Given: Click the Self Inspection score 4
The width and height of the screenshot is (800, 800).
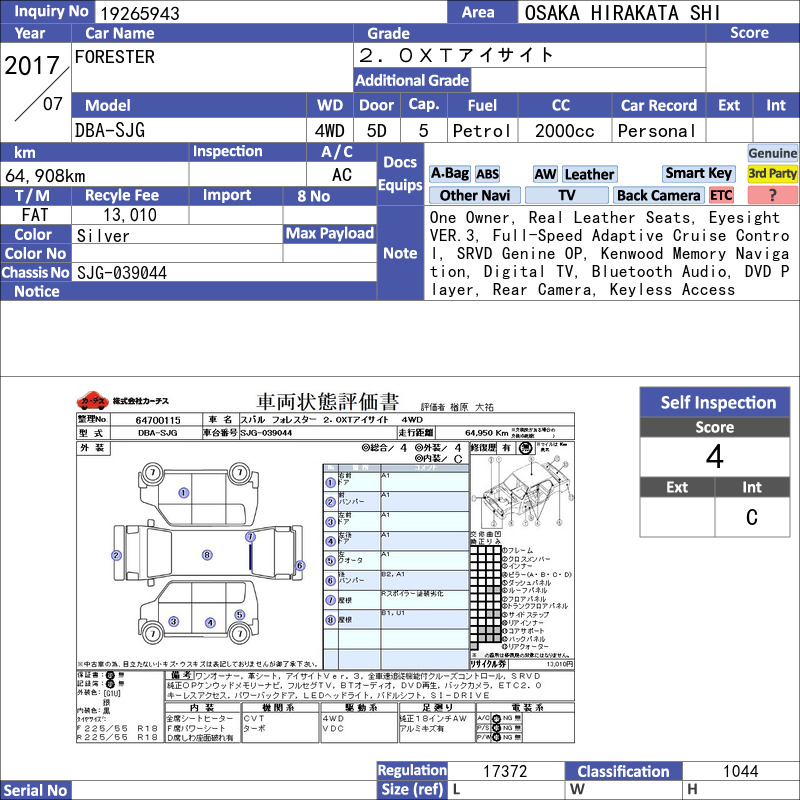Looking at the screenshot, I should click(x=714, y=457).
